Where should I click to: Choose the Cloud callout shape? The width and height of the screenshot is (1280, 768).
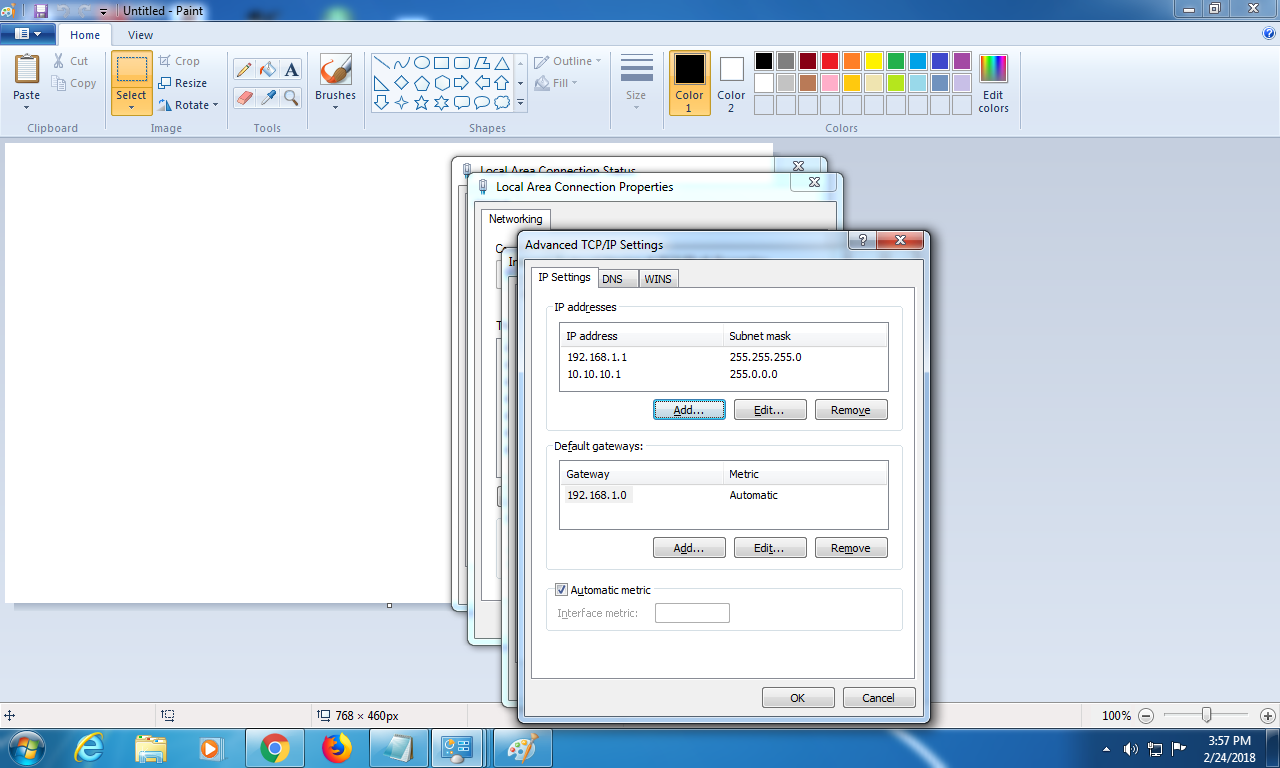(x=501, y=102)
